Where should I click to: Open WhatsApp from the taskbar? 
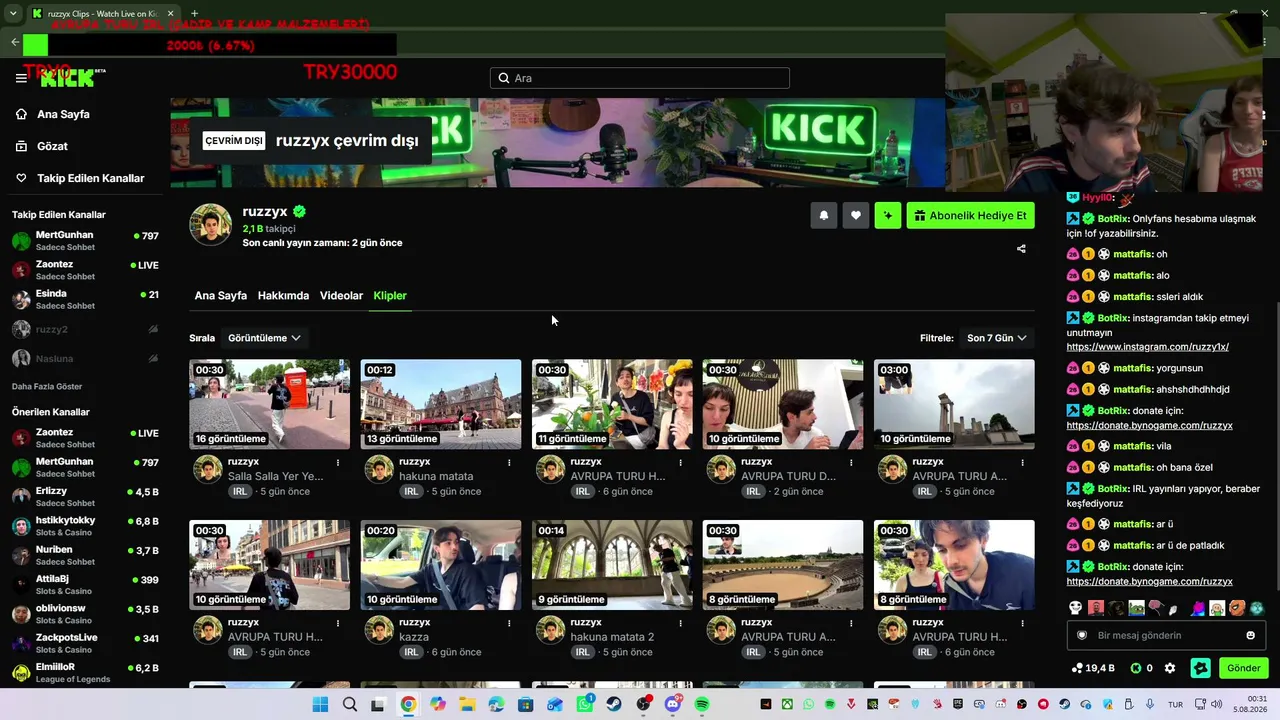(x=584, y=705)
